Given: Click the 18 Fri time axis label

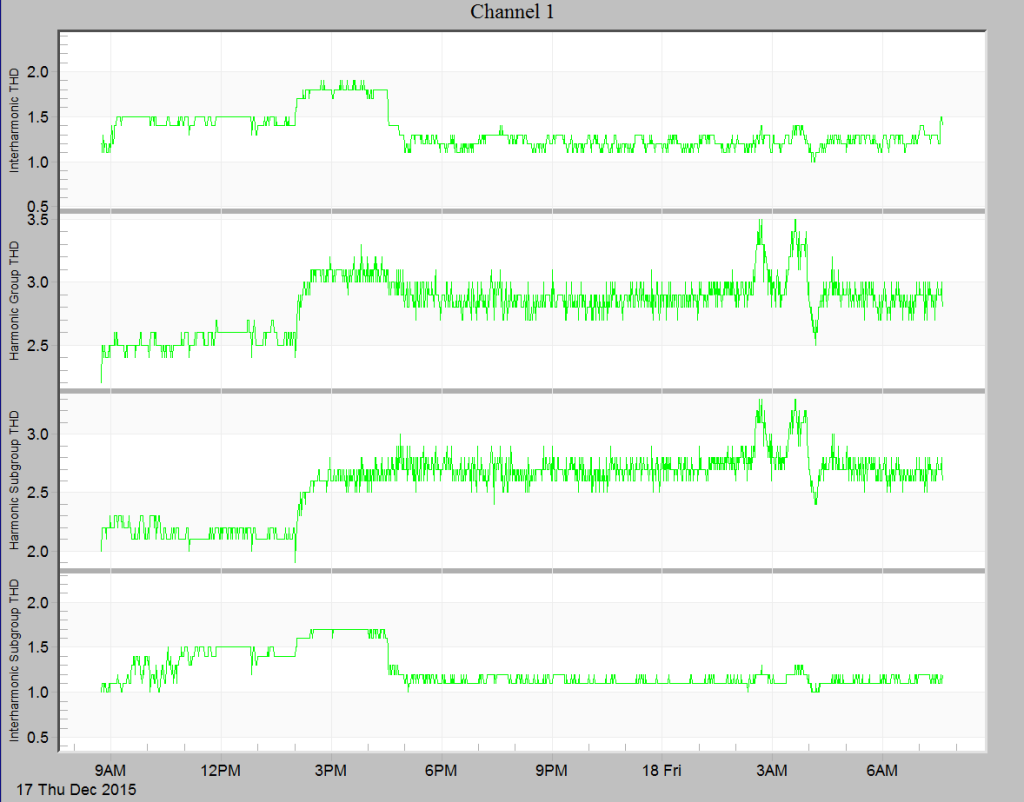Looking at the screenshot, I should point(665,771).
